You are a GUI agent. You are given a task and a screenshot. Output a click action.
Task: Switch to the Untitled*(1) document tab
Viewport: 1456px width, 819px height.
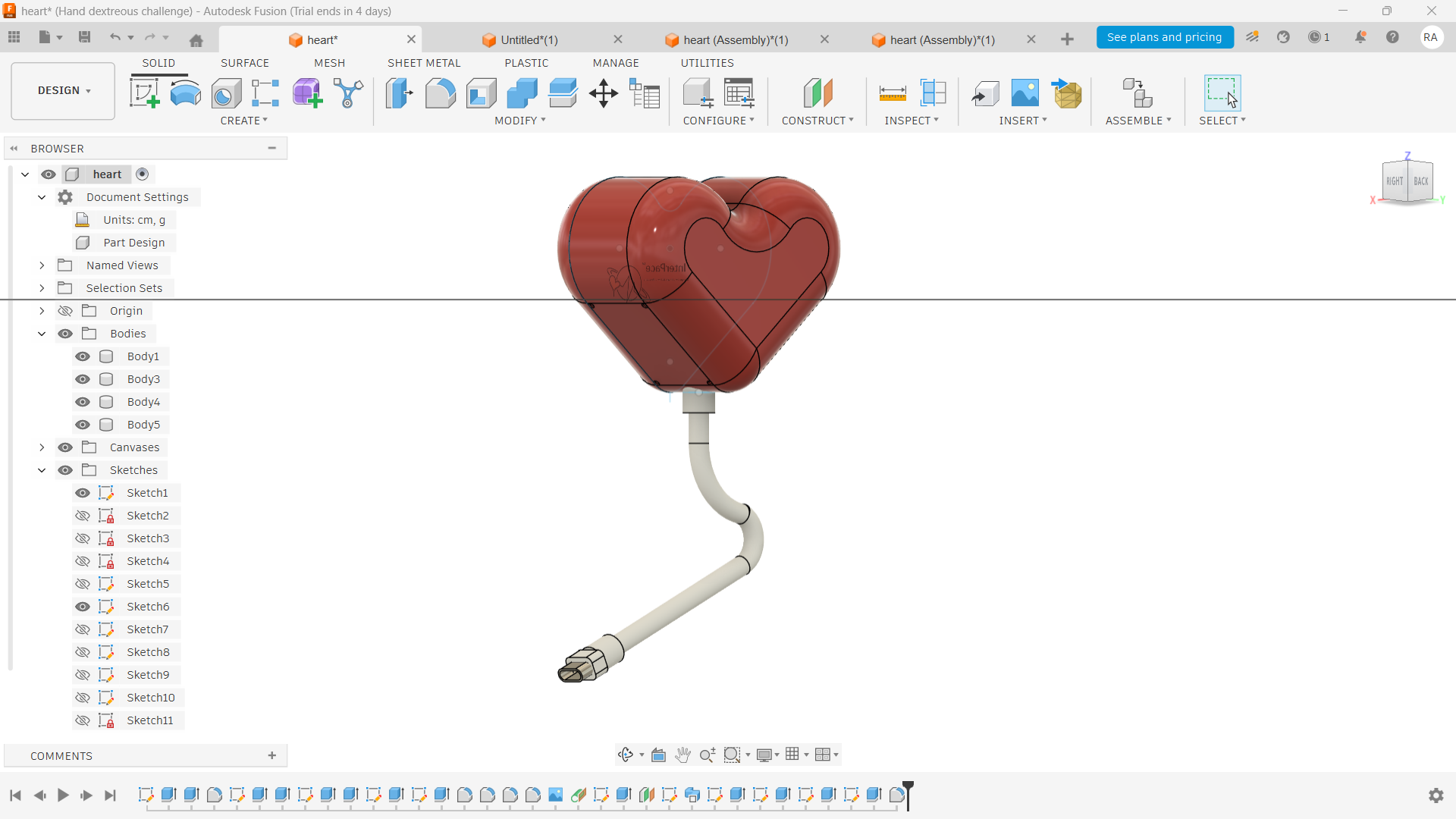529,39
